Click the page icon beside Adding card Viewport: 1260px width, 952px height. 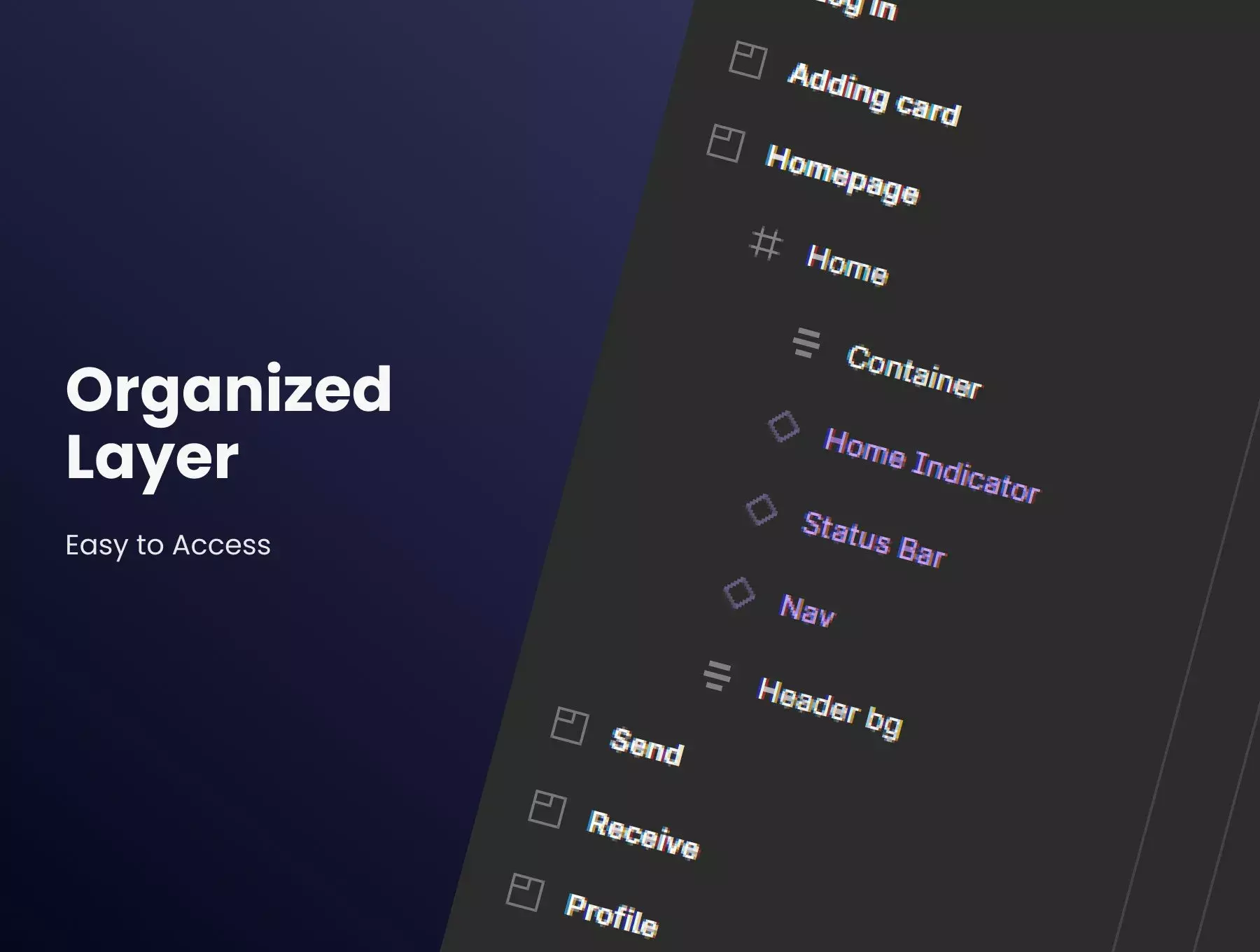(x=748, y=59)
